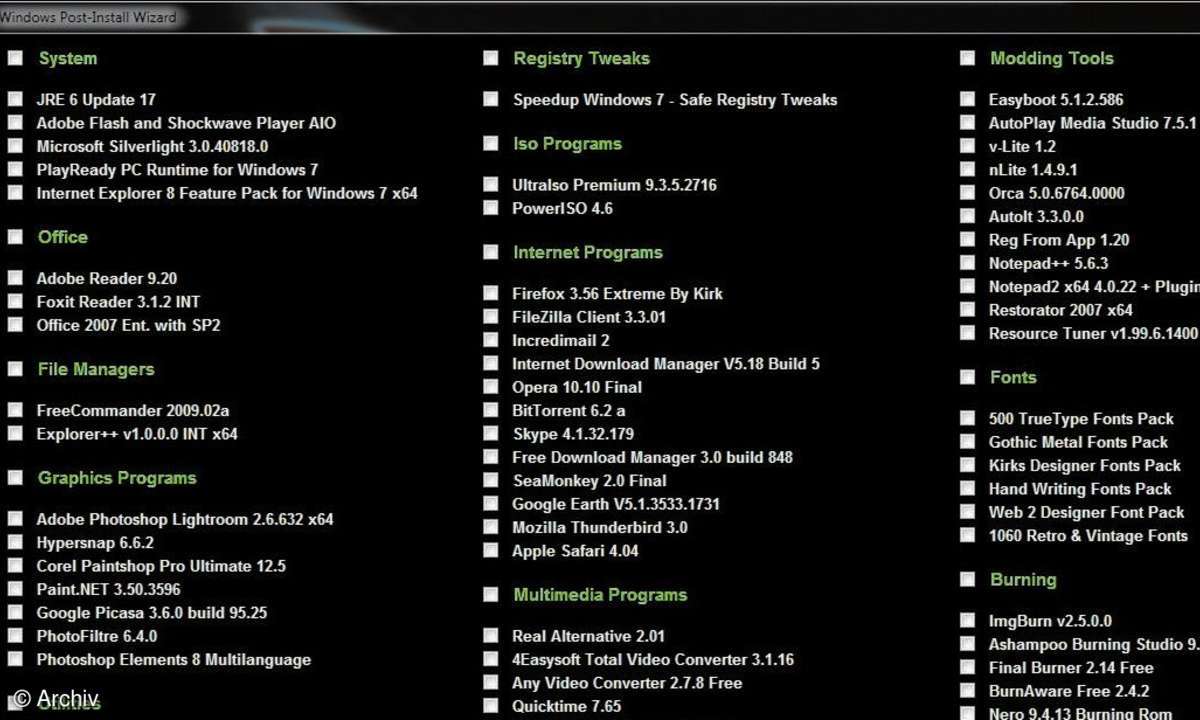Tick Opera 10.10 Final checkbox
The image size is (1200, 720).
click(x=491, y=386)
